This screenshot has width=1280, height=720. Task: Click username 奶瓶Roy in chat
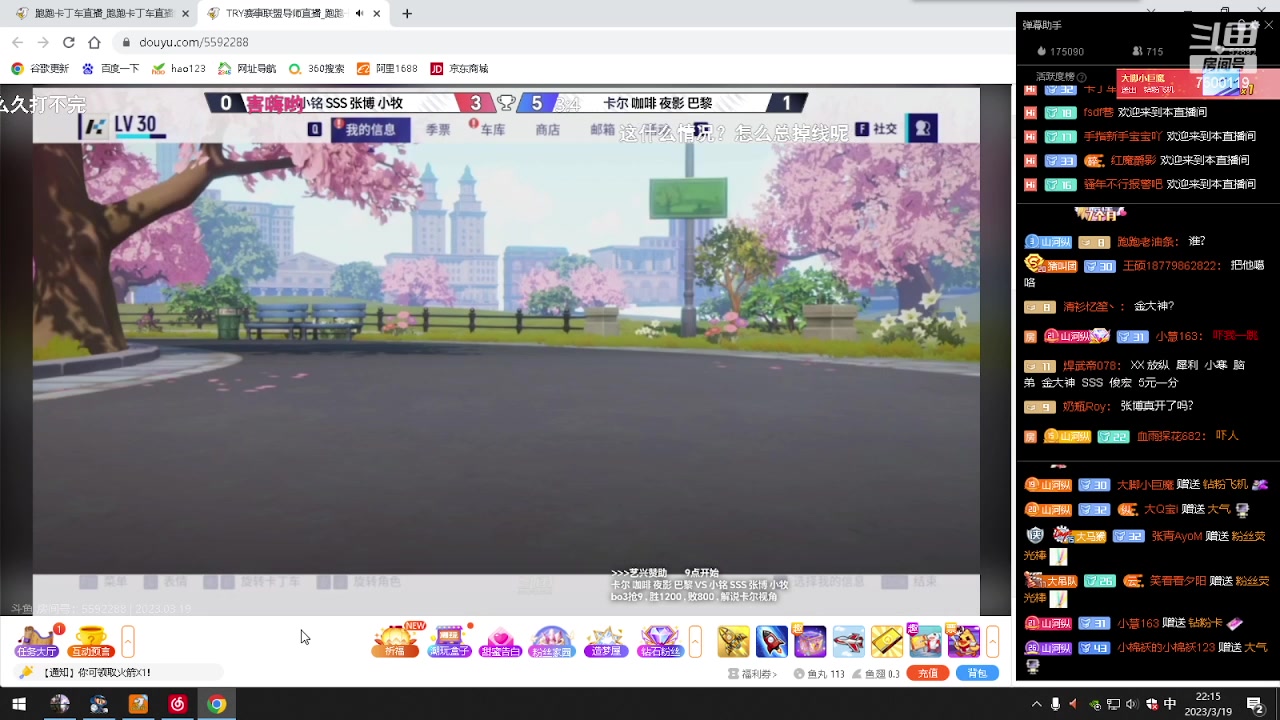(1086, 407)
